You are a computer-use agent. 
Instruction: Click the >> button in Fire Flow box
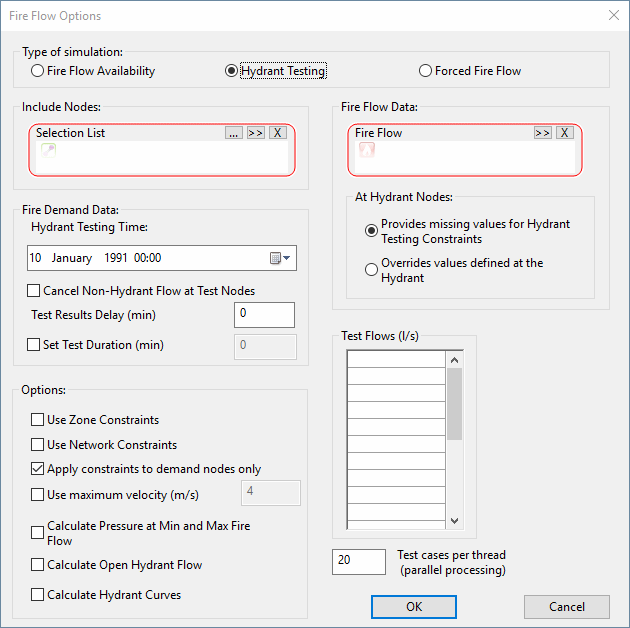click(x=543, y=133)
